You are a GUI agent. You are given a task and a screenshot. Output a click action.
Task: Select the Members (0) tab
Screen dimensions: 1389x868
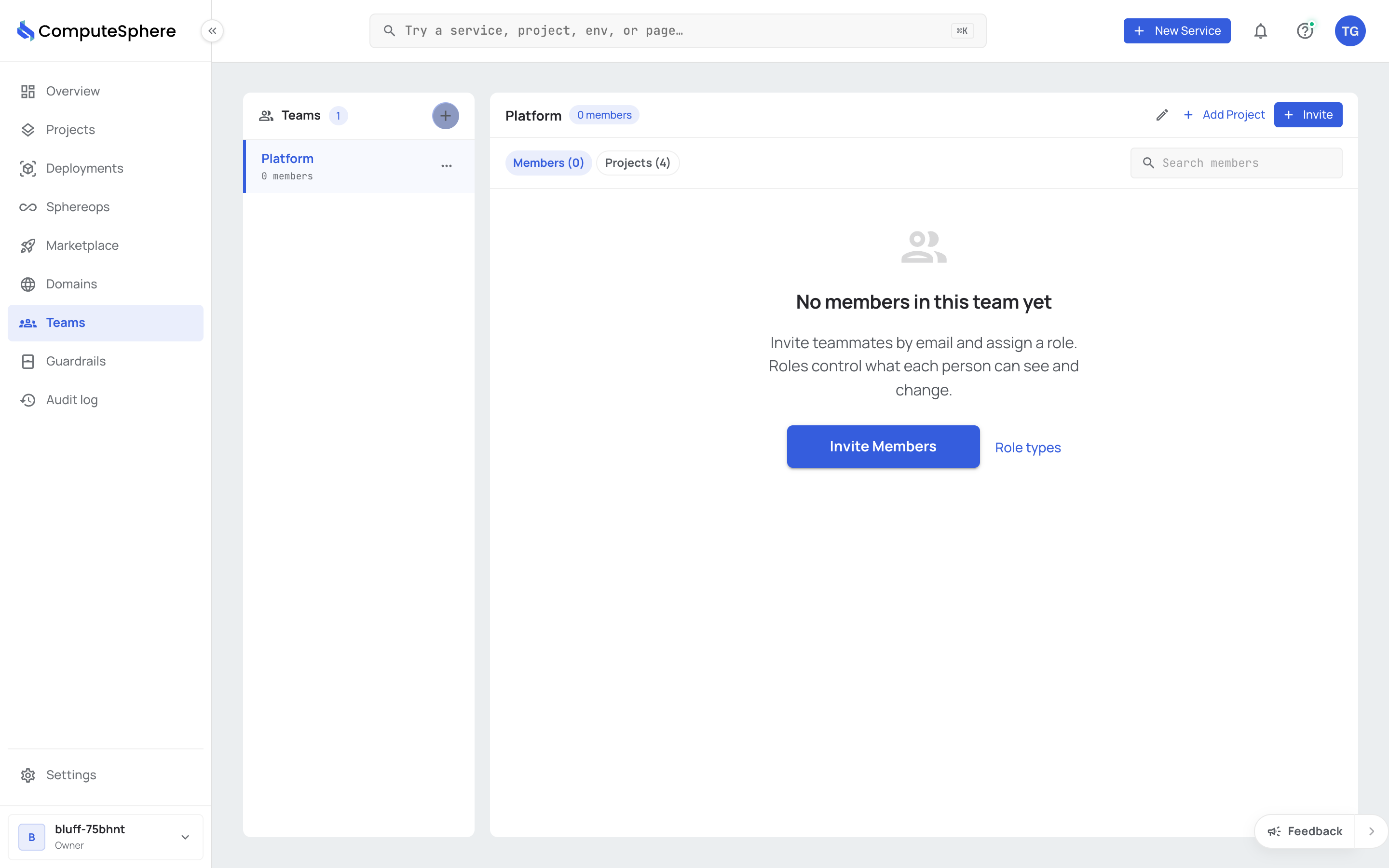pos(548,163)
